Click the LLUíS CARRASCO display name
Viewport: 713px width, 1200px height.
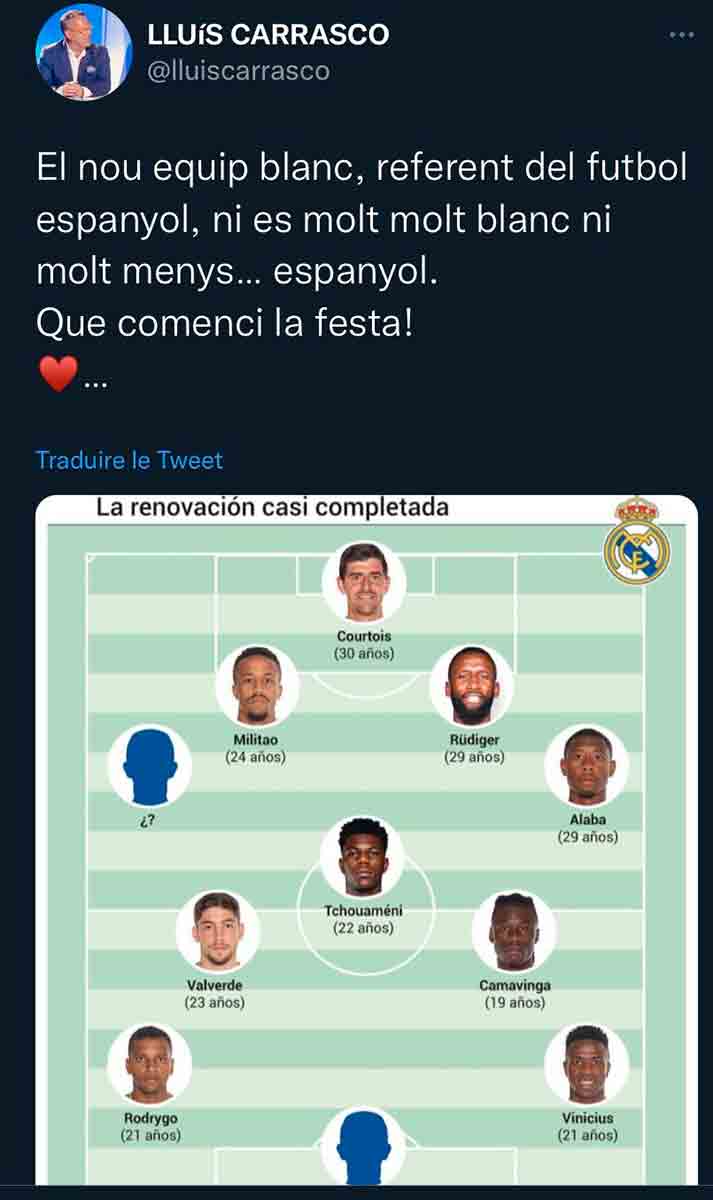click(x=268, y=34)
